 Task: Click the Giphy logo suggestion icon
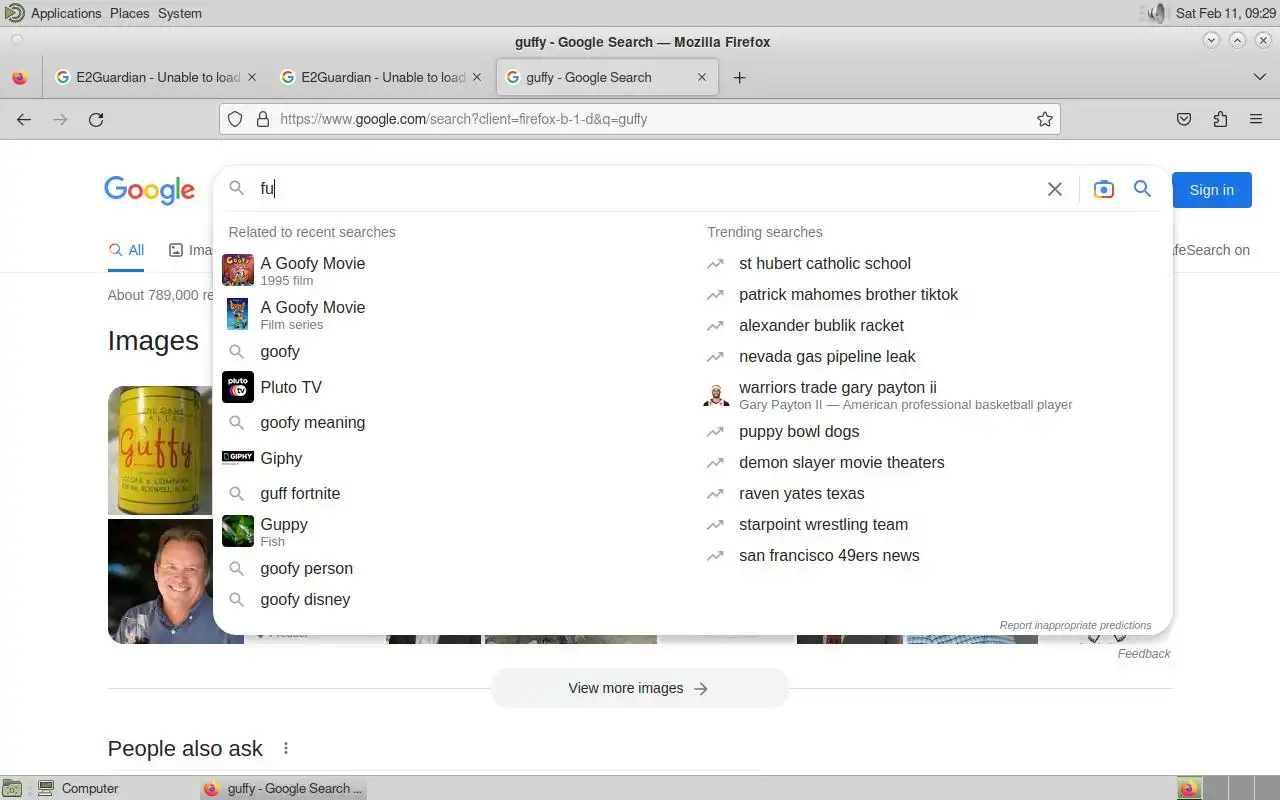pos(238,458)
